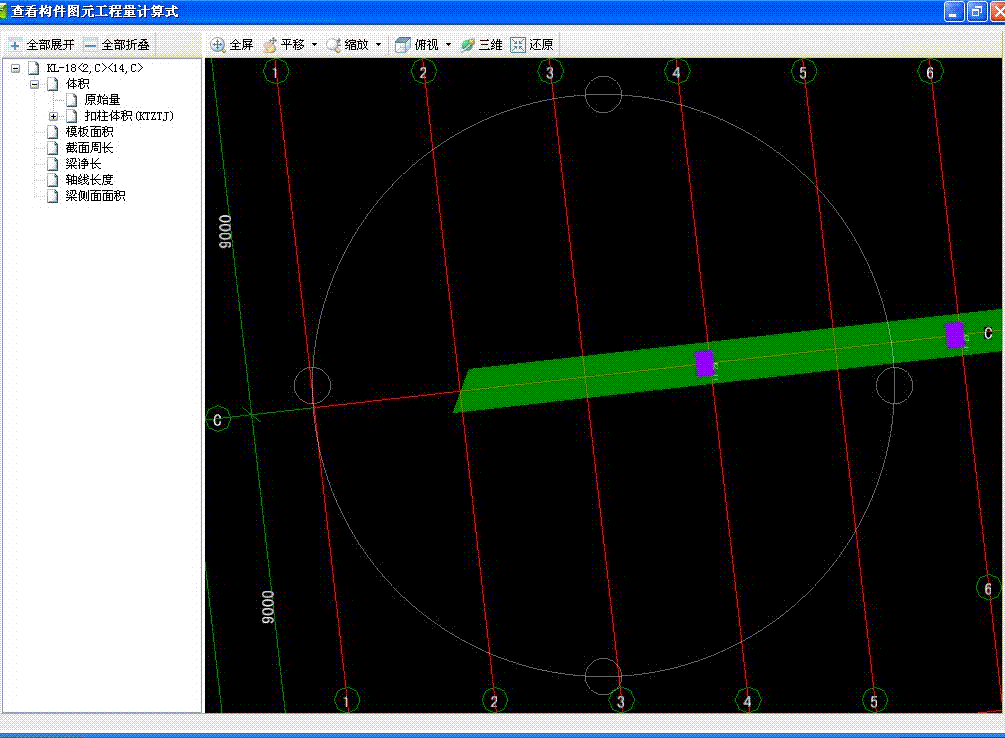Select the 梁侧面面积 tree item
The image size is (1005, 738).
point(96,196)
